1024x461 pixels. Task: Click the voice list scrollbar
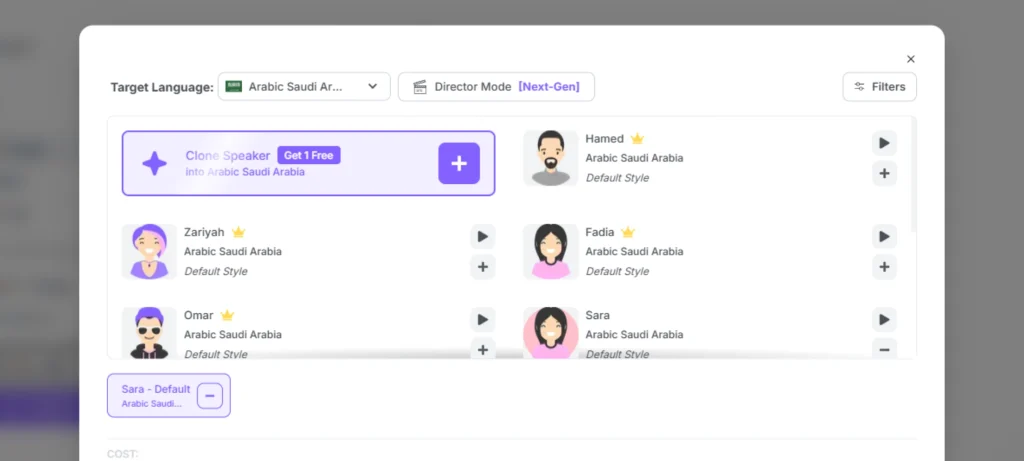913,175
